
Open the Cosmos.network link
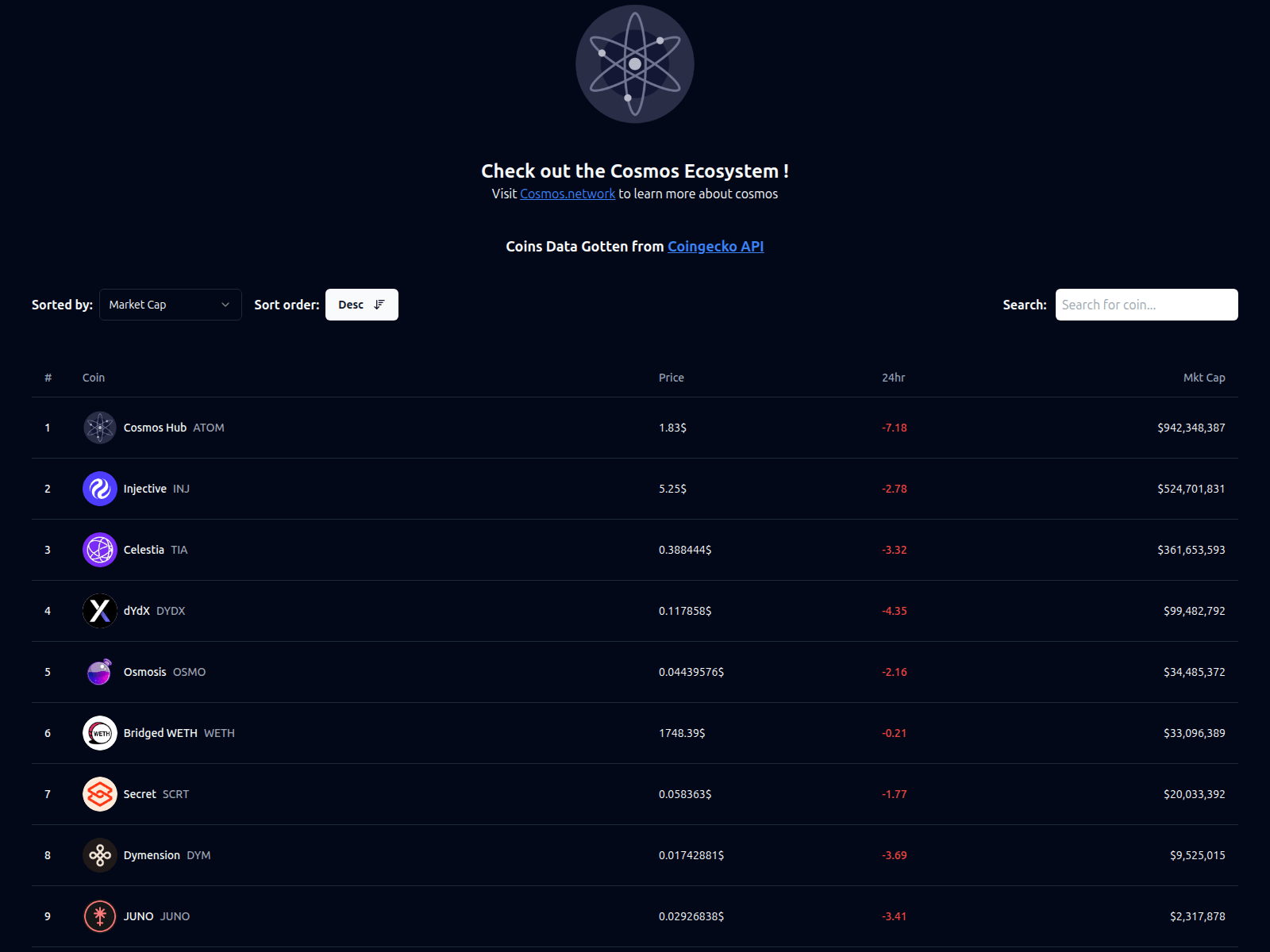click(x=568, y=194)
